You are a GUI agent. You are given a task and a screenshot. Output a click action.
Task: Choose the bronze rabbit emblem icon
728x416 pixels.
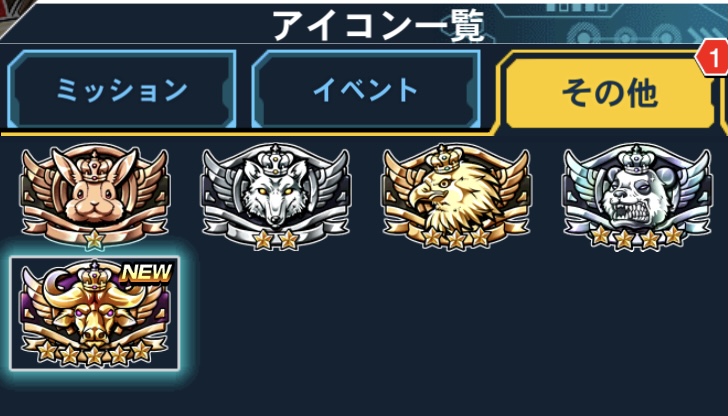[95, 196]
